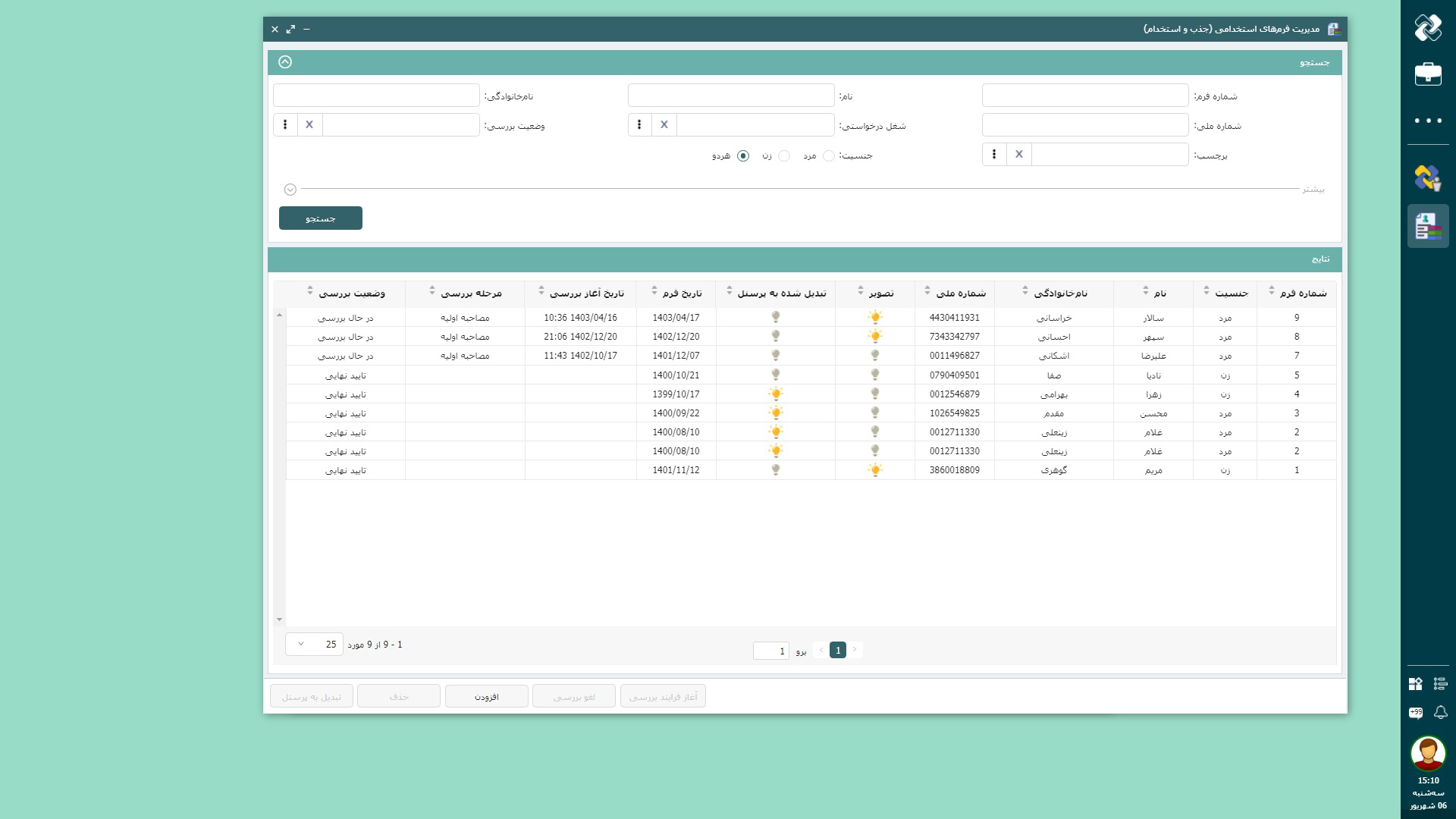Viewport: 1456px width, 819px height.
Task: Click the dark جستجو search button
Action: [x=320, y=218]
